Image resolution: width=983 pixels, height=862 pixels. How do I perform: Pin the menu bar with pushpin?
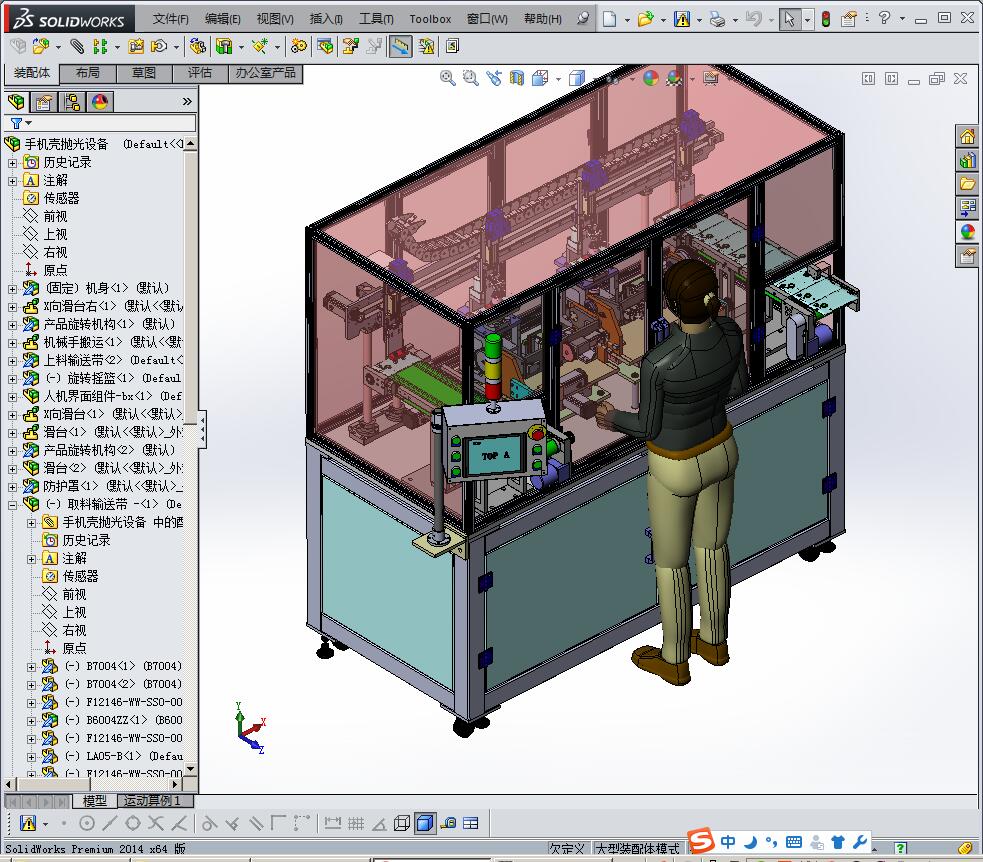583,18
